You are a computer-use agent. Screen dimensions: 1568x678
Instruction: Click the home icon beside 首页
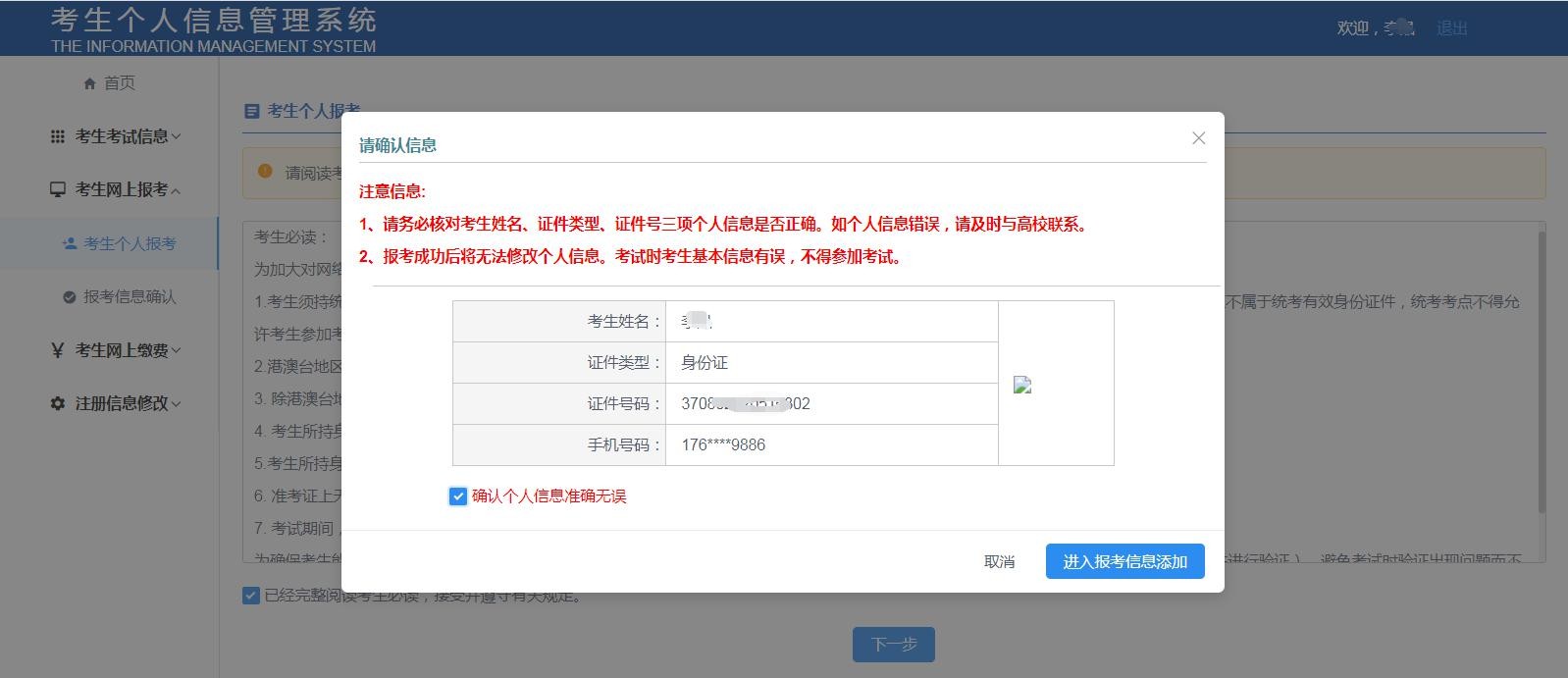click(x=90, y=83)
